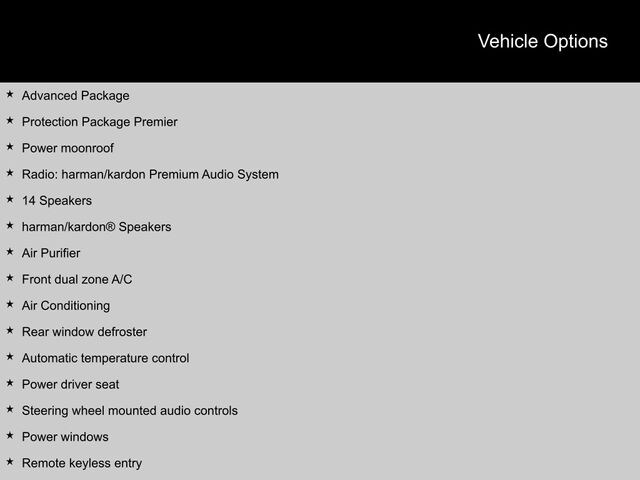Click the star bullet beside Power moonroof

[x=10, y=147]
